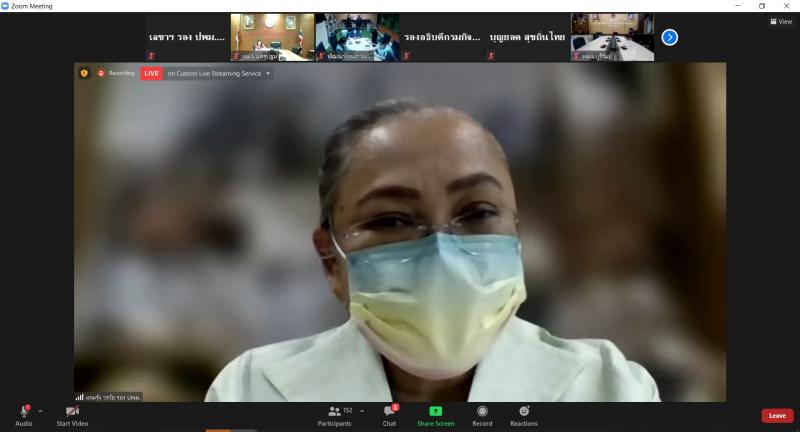800x432 pixels.
Task: Select participant tile รองอธิบดีกรมกิจ...
Action: 442,37
